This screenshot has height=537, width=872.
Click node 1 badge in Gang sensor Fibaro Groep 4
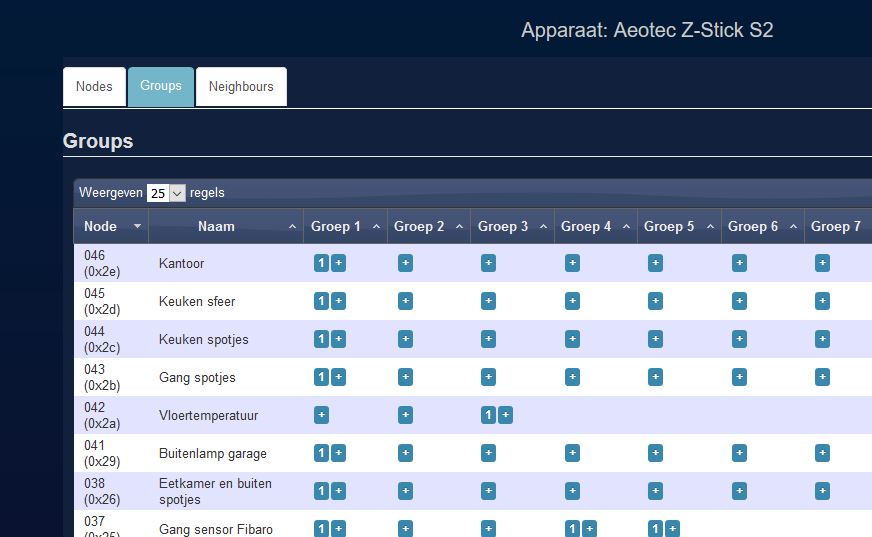(571, 529)
